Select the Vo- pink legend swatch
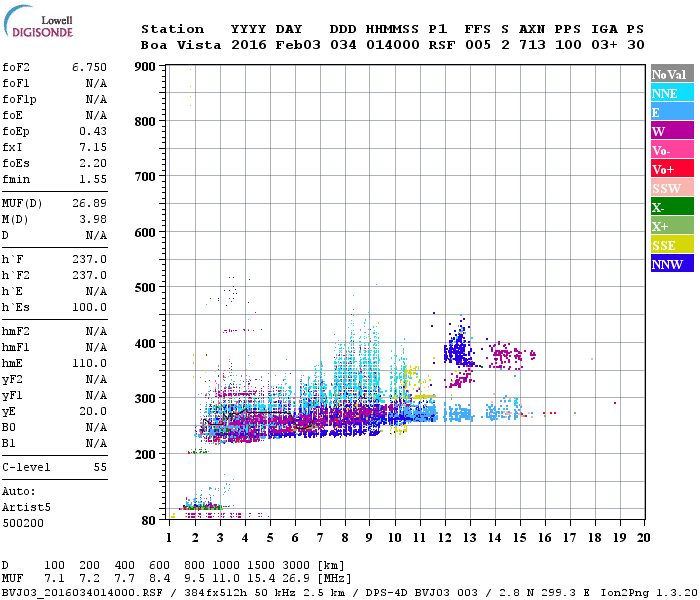The width and height of the screenshot is (700, 600). (672, 150)
